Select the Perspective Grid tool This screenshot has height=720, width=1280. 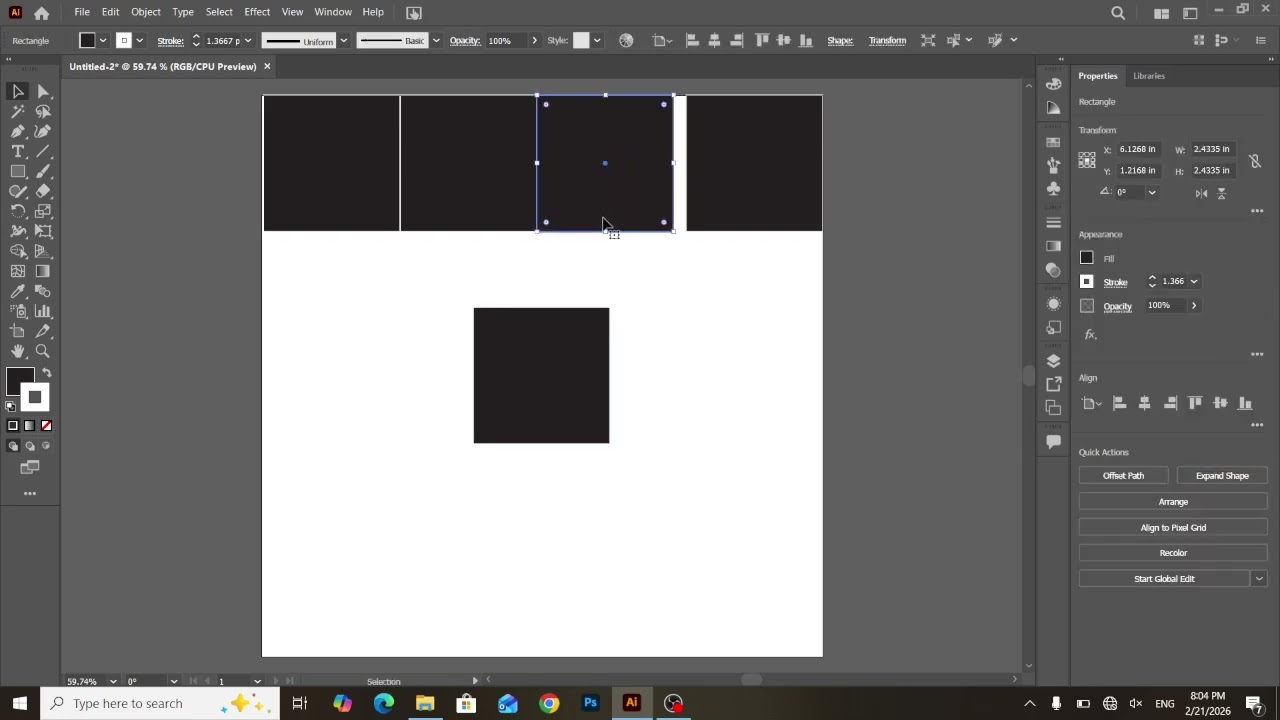[43, 251]
